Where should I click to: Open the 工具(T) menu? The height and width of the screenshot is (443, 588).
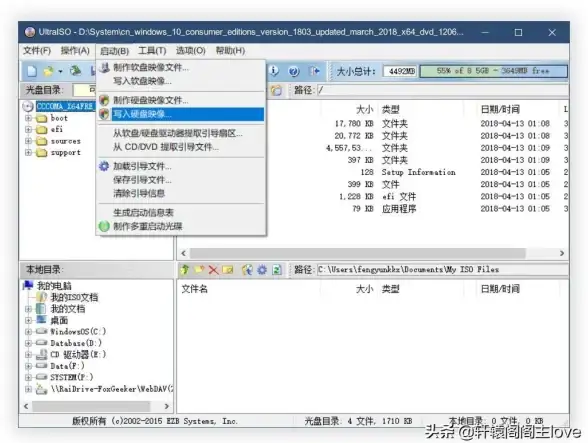[152, 51]
